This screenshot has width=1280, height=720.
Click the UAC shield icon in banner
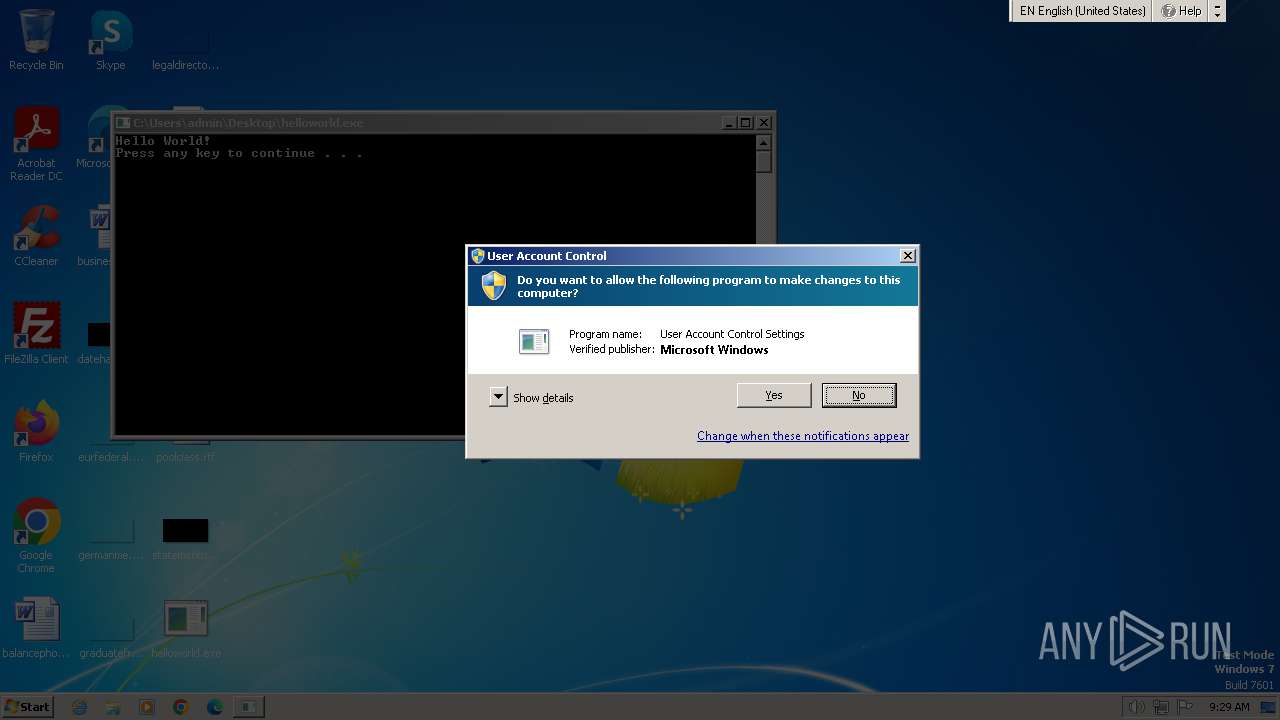494,286
